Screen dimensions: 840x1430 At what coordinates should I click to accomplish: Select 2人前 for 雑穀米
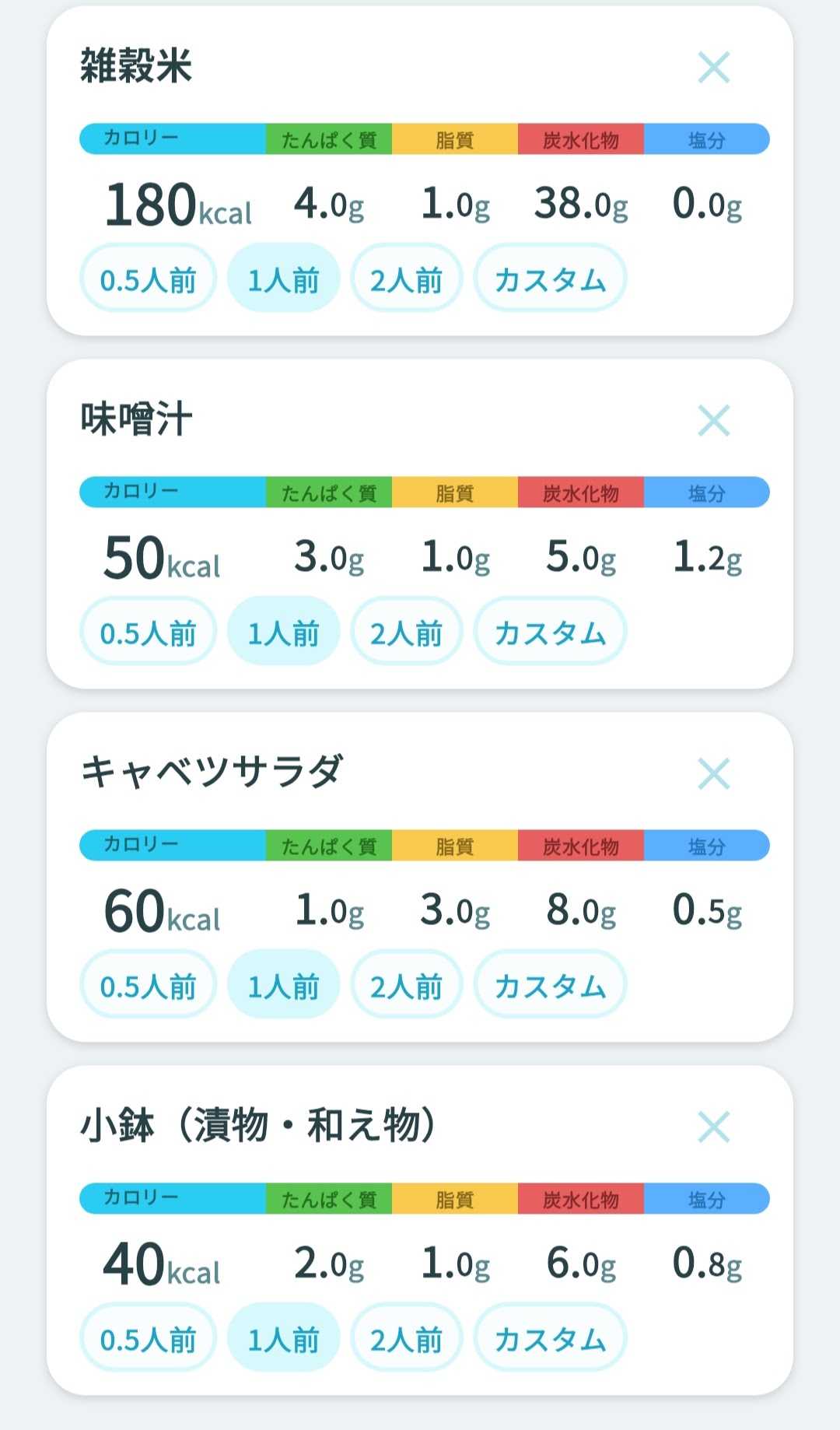407,278
